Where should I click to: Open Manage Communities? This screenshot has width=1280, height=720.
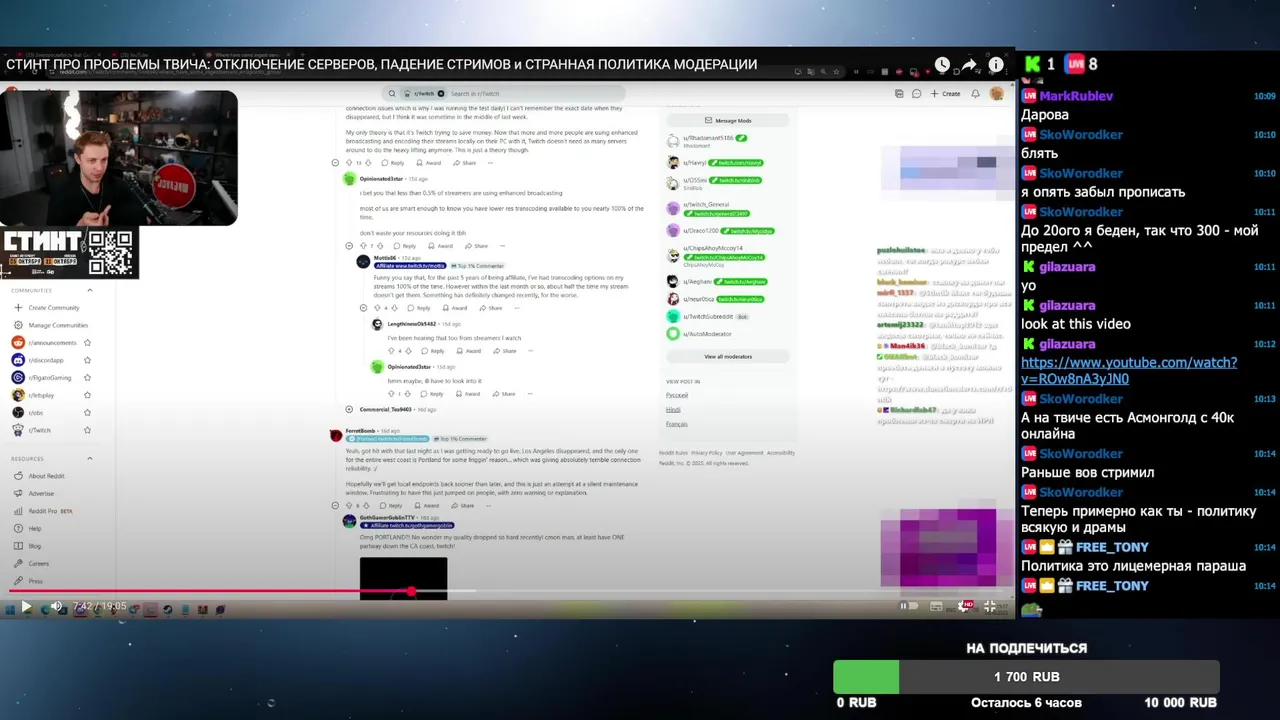tap(50, 325)
